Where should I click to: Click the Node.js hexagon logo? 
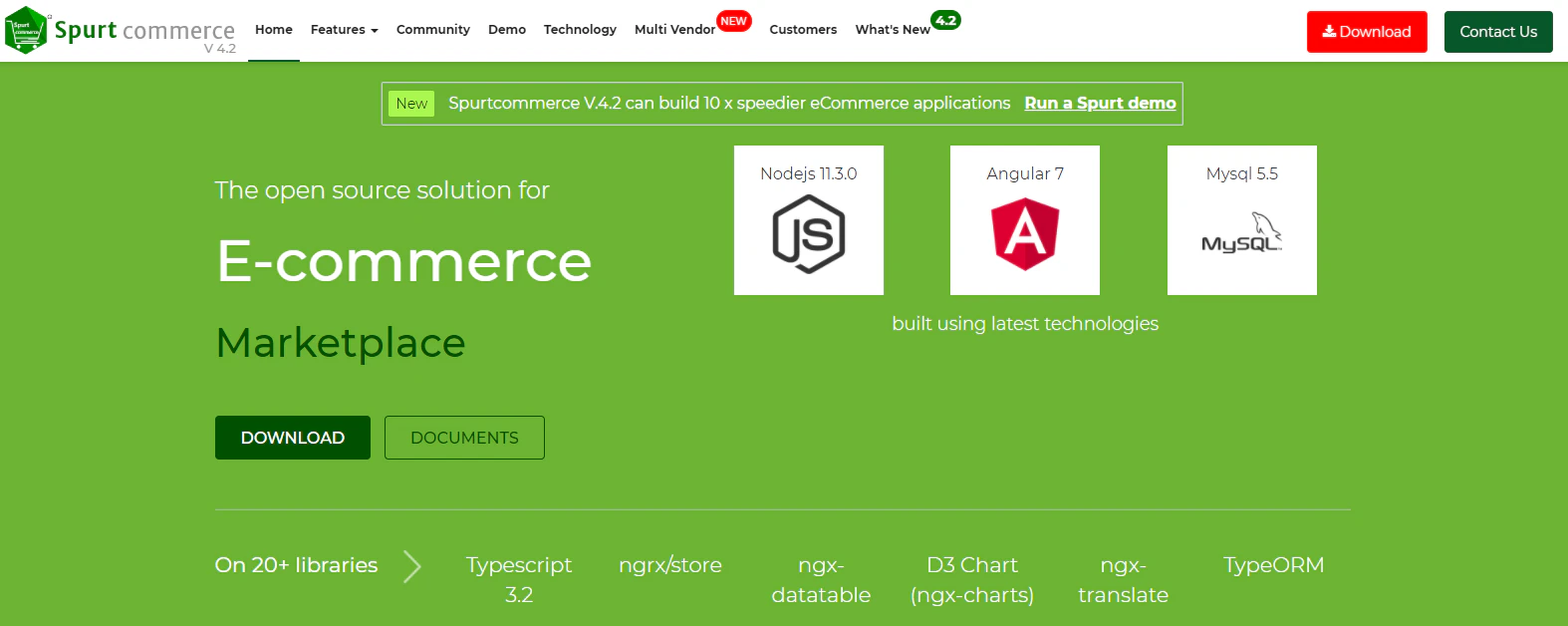809,234
